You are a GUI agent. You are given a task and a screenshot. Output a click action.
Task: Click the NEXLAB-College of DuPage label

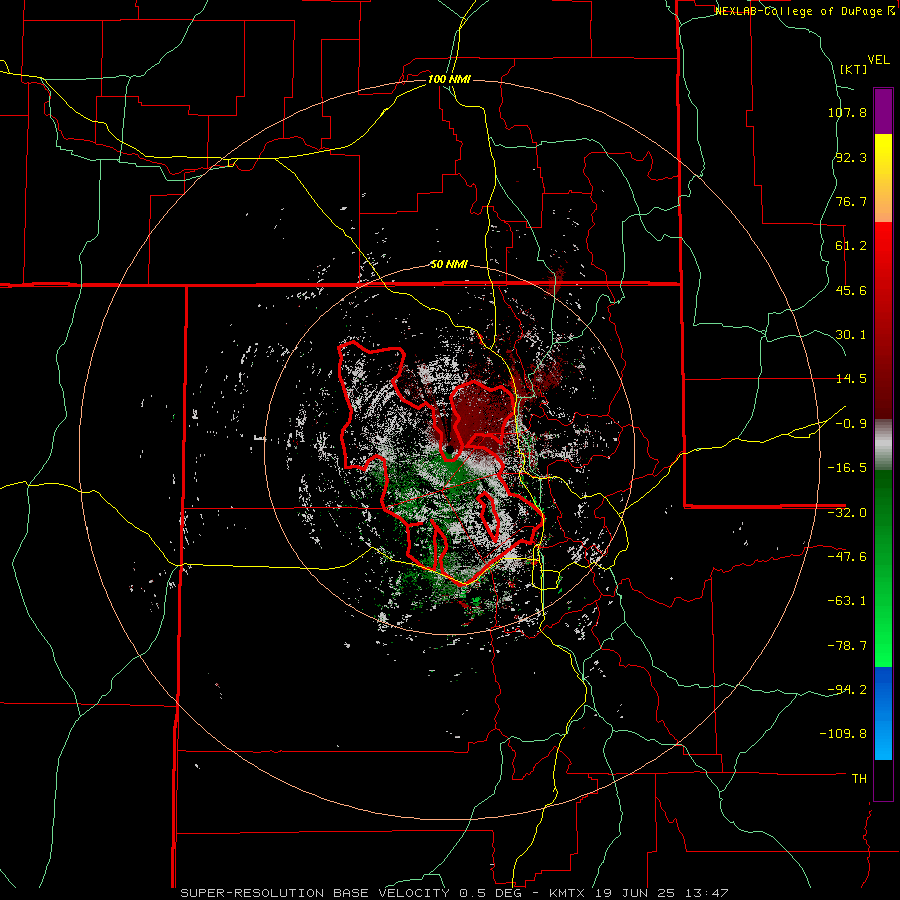[x=800, y=11]
